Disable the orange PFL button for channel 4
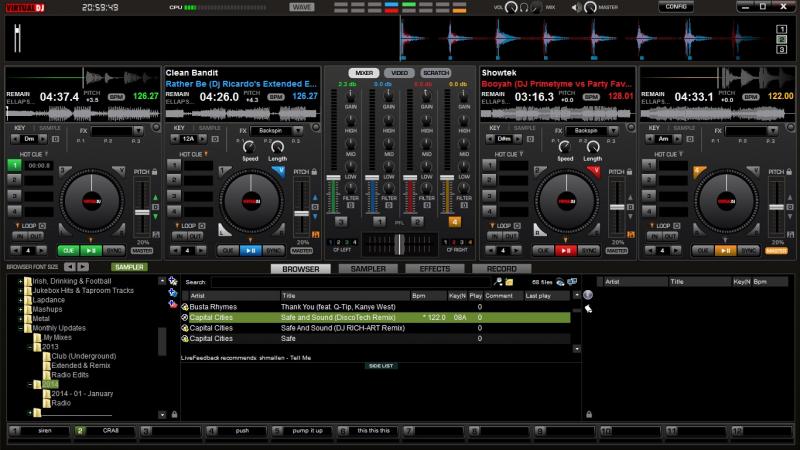800x450 pixels. (454, 221)
